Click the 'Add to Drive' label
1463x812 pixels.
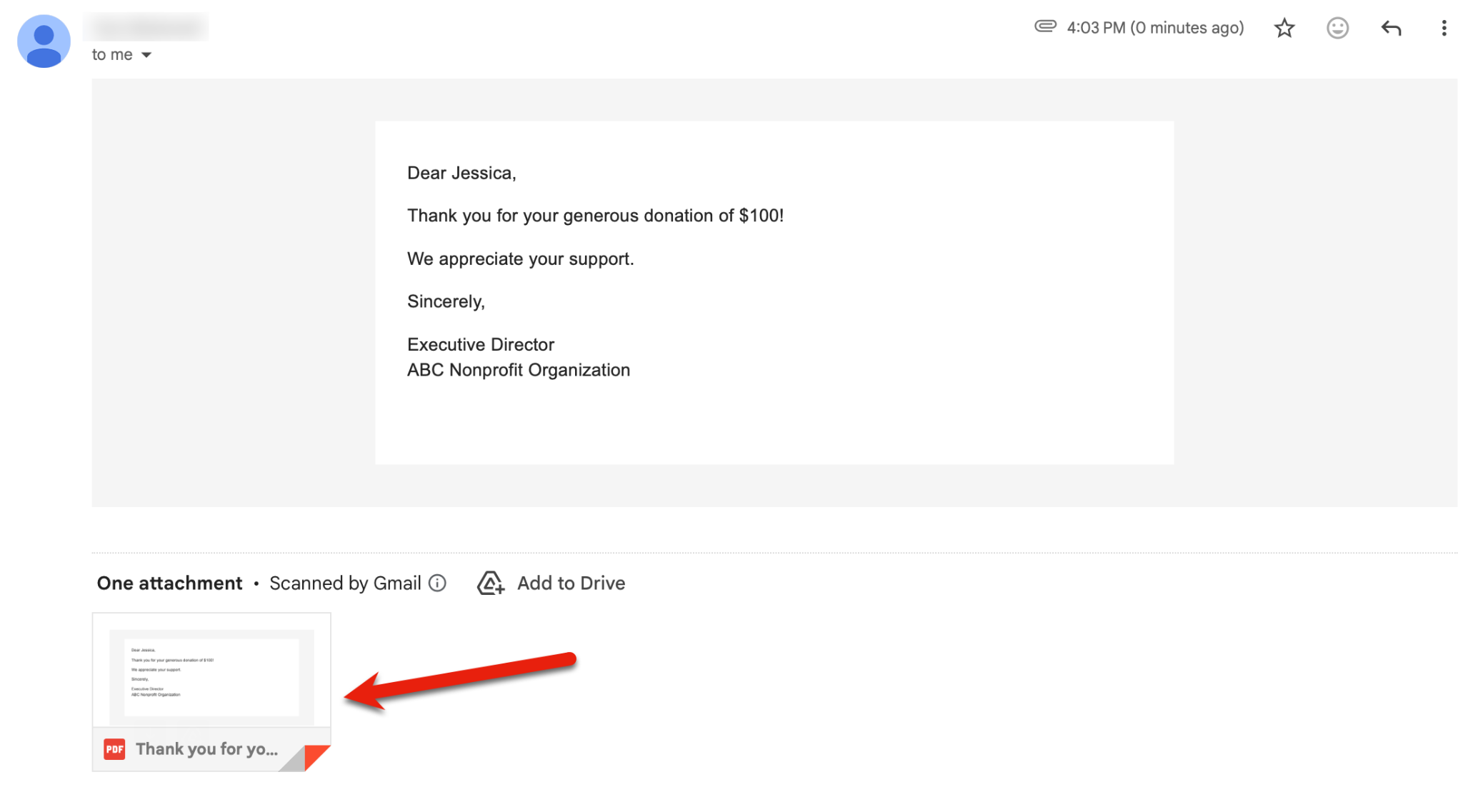[x=571, y=583]
